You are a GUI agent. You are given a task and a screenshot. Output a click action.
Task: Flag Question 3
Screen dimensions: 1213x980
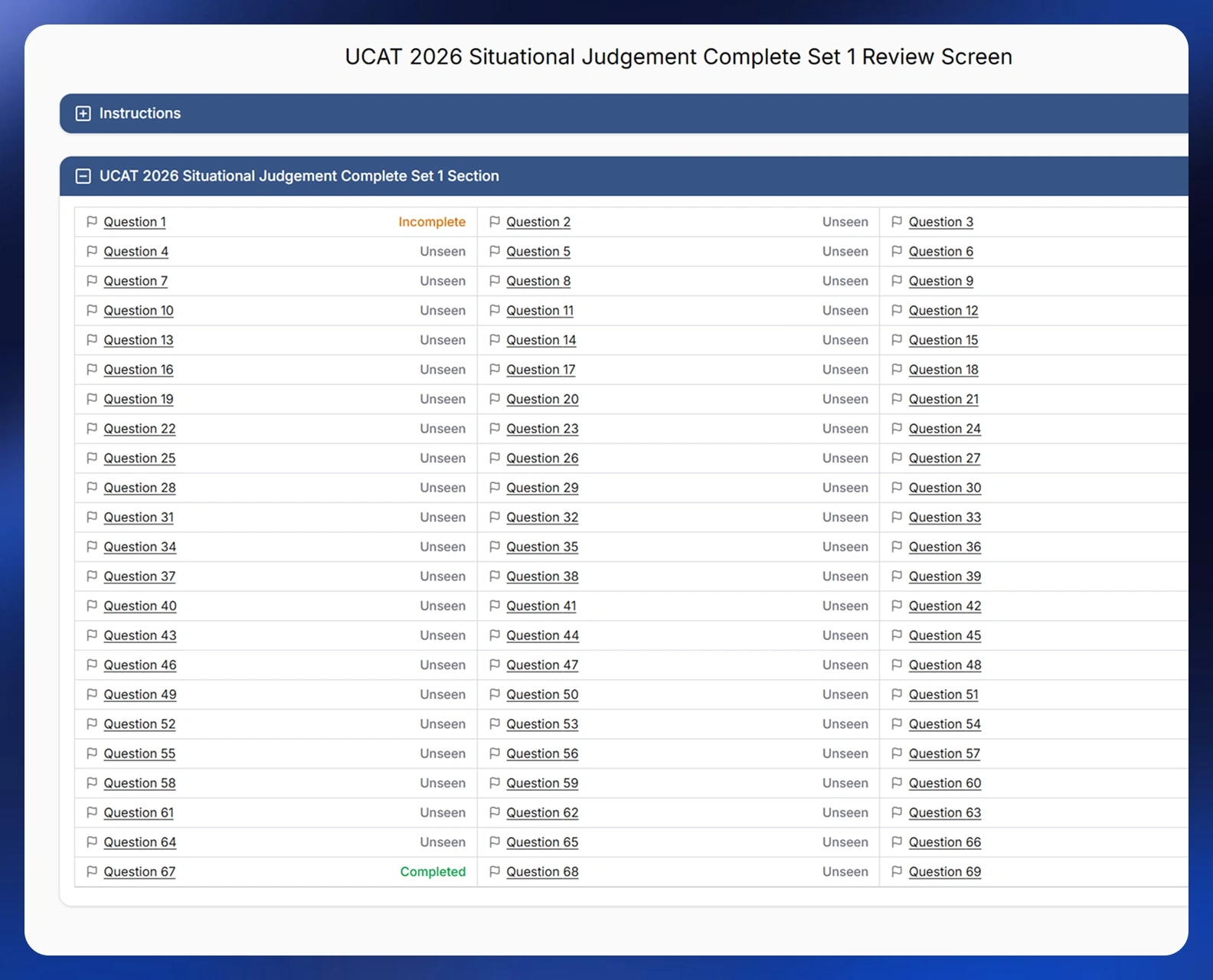pyautogui.click(x=897, y=221)
